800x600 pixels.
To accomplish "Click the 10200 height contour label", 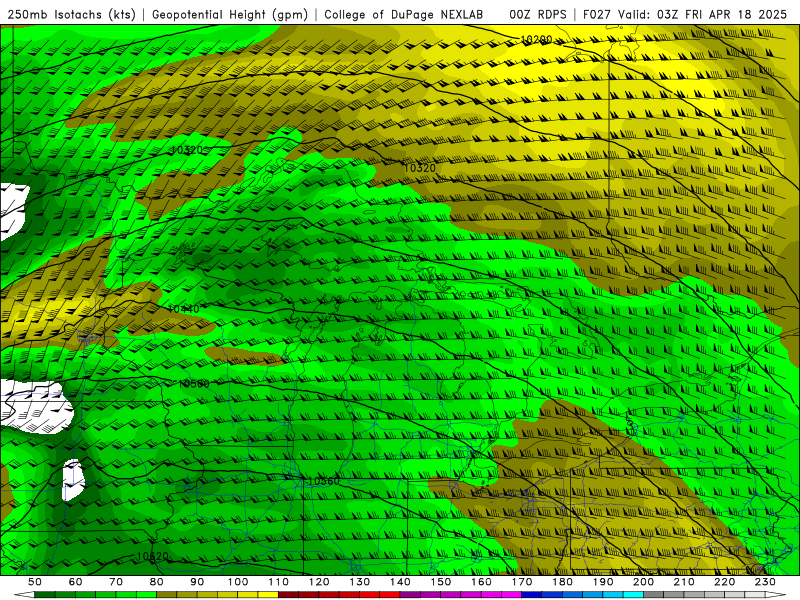I will pos(536,39).
